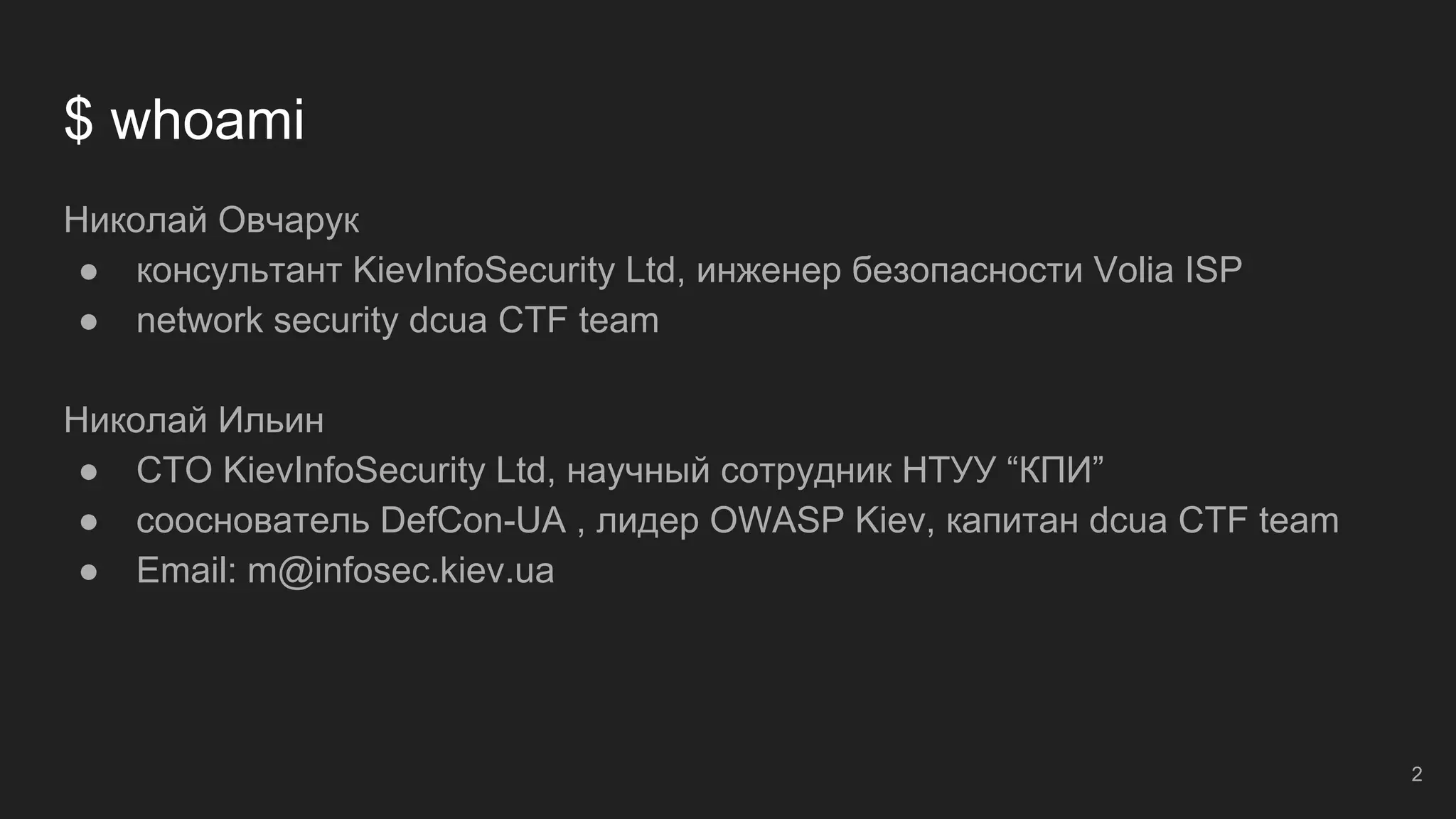Click the сооснователь DefCon-UA line

click(x=737, y=520)
